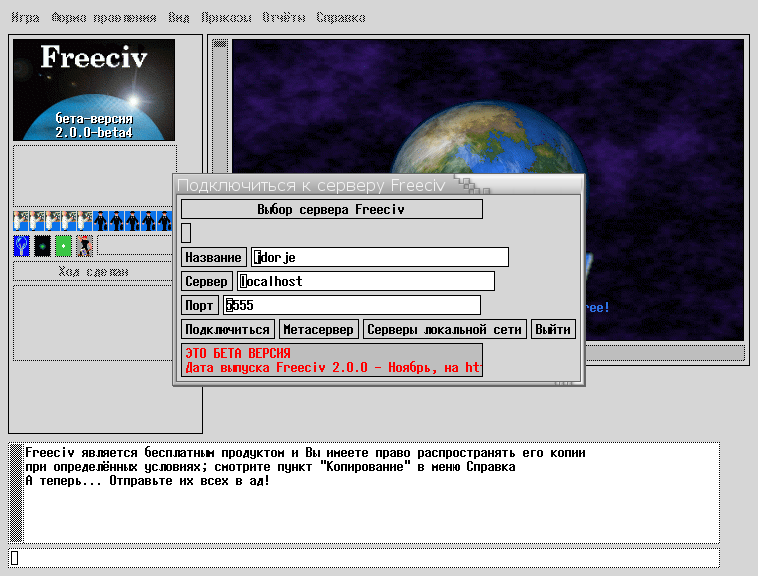Click the research light bulb indicator

pos(22,246)
